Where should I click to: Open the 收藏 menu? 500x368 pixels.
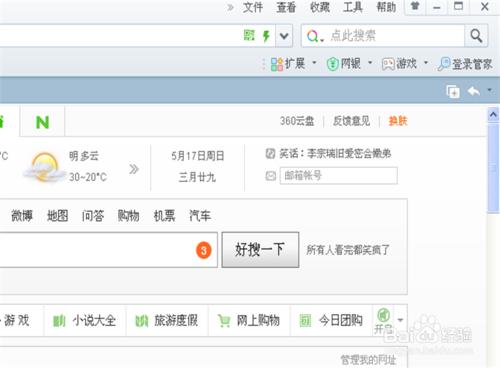tap(320, 7)
